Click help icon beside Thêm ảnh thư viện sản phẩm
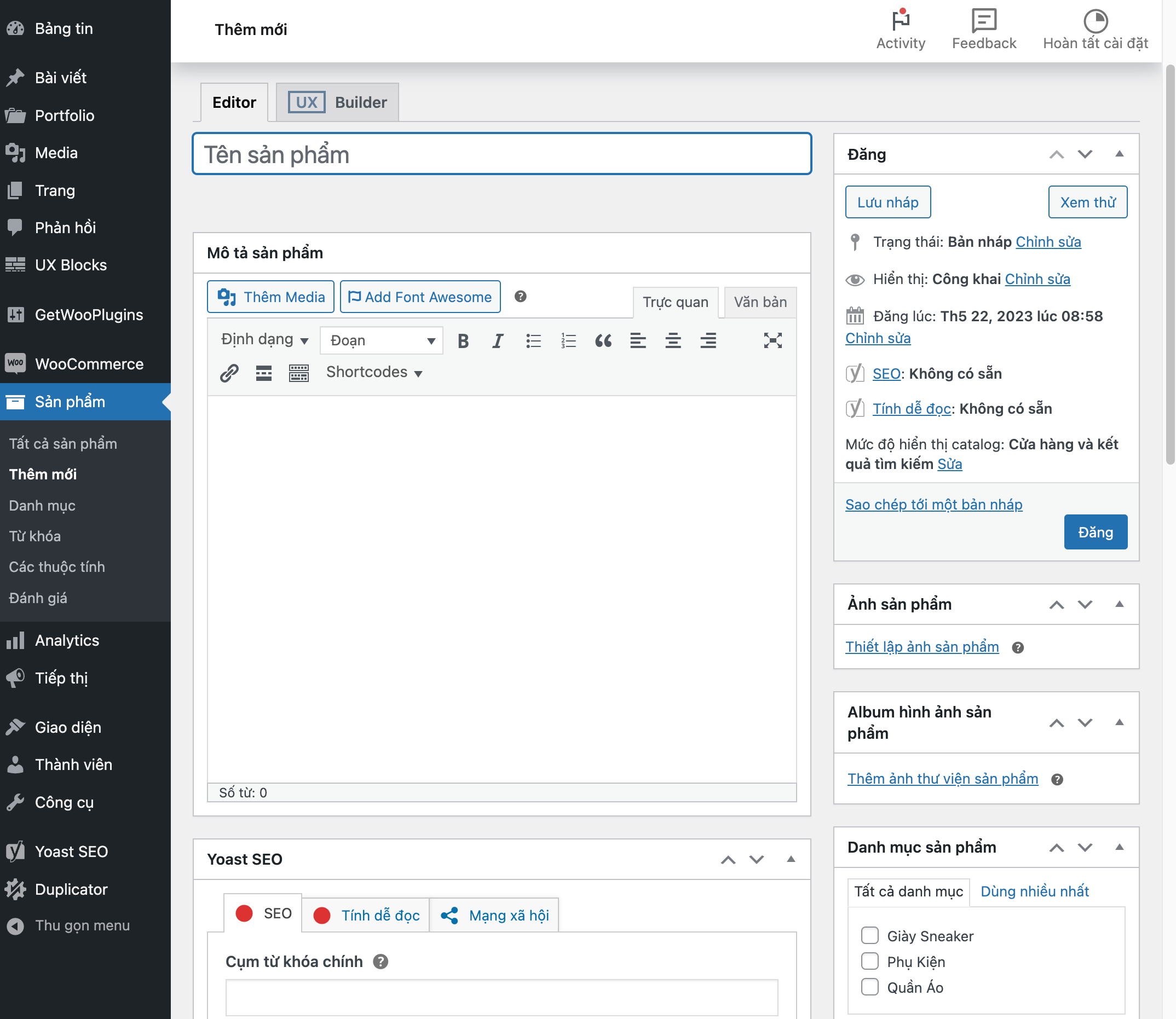The height and width of the screenshot is (1019, 1176). [1057, 780]
